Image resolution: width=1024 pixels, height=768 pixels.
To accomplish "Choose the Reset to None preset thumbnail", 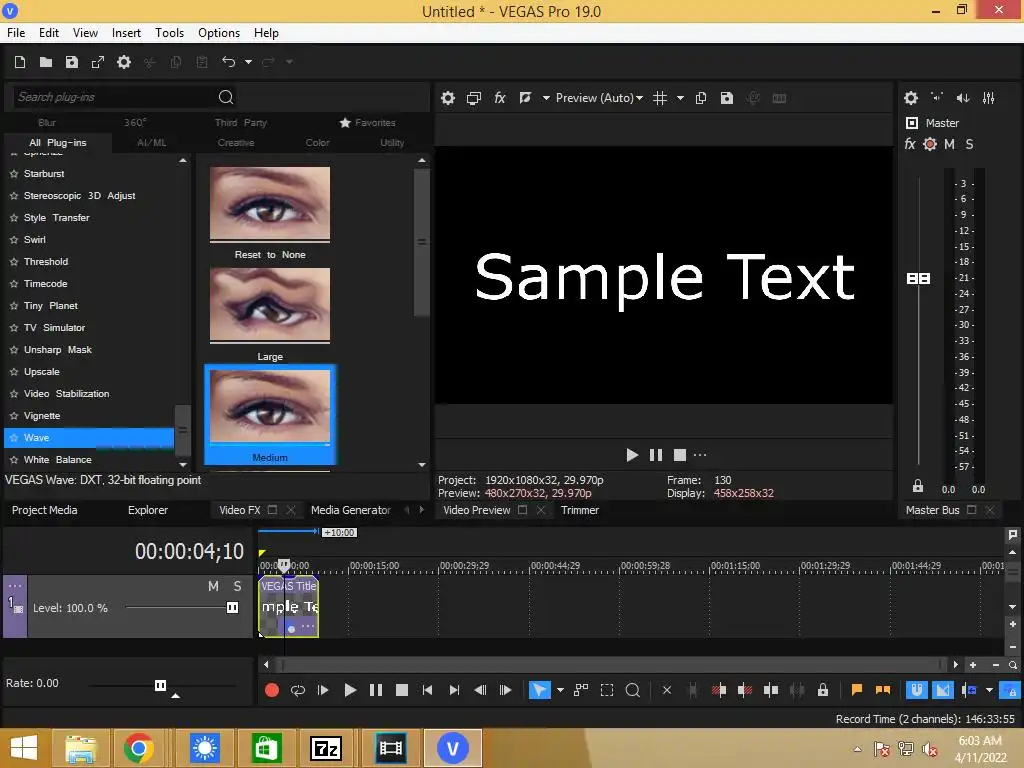I will [270, 203].
